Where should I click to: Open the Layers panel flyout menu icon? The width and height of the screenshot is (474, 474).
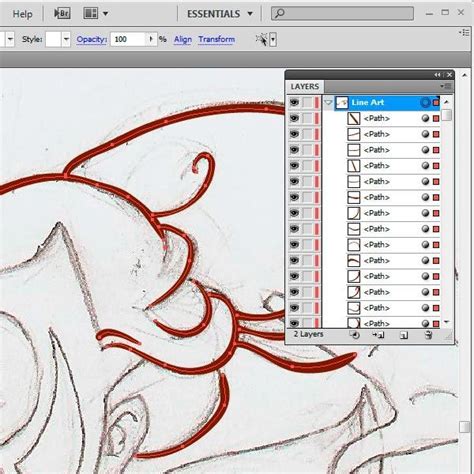point(446,86)
